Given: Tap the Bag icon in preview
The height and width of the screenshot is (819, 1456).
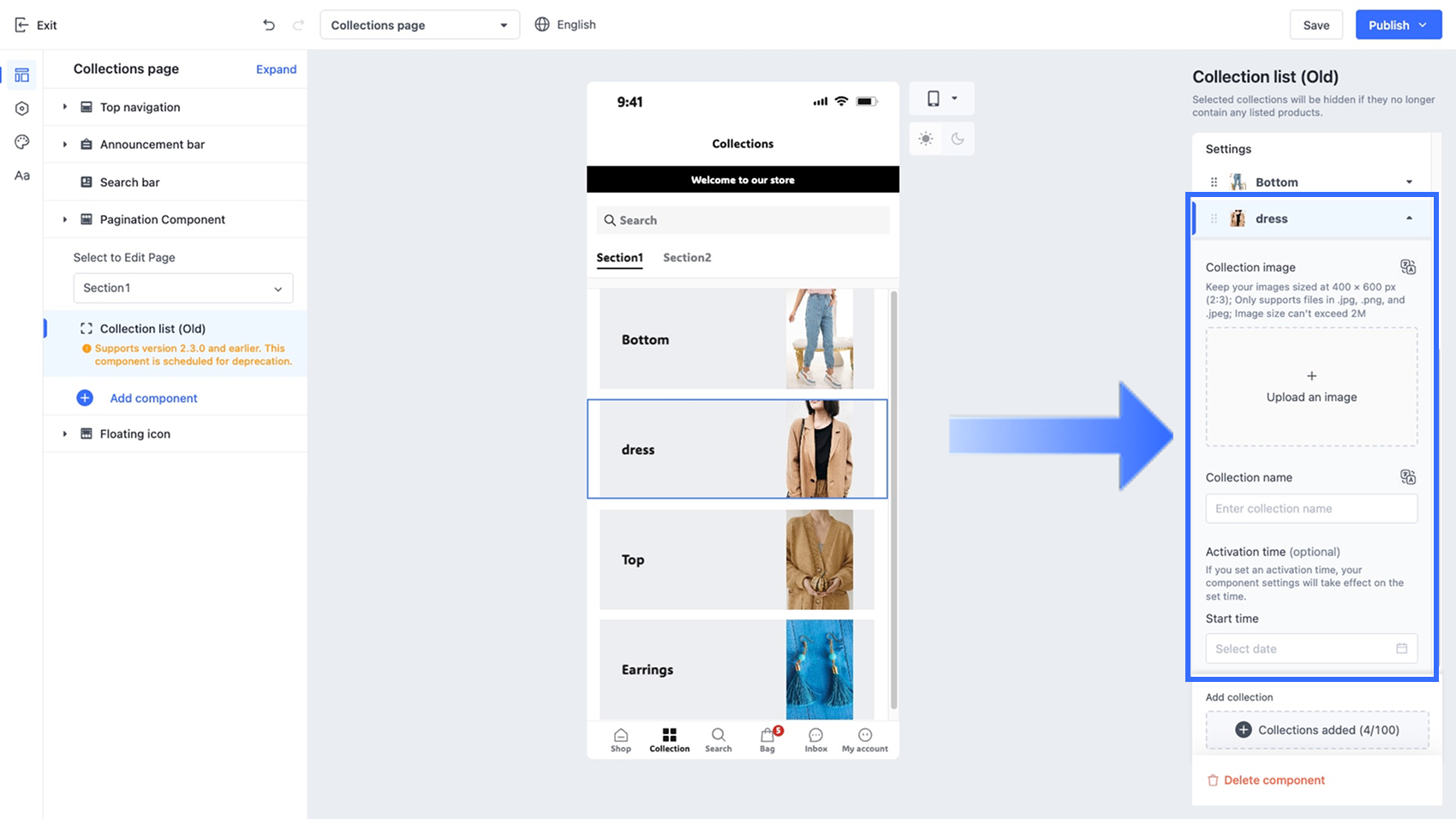Looking at the screenshot, I should (767, 735).
